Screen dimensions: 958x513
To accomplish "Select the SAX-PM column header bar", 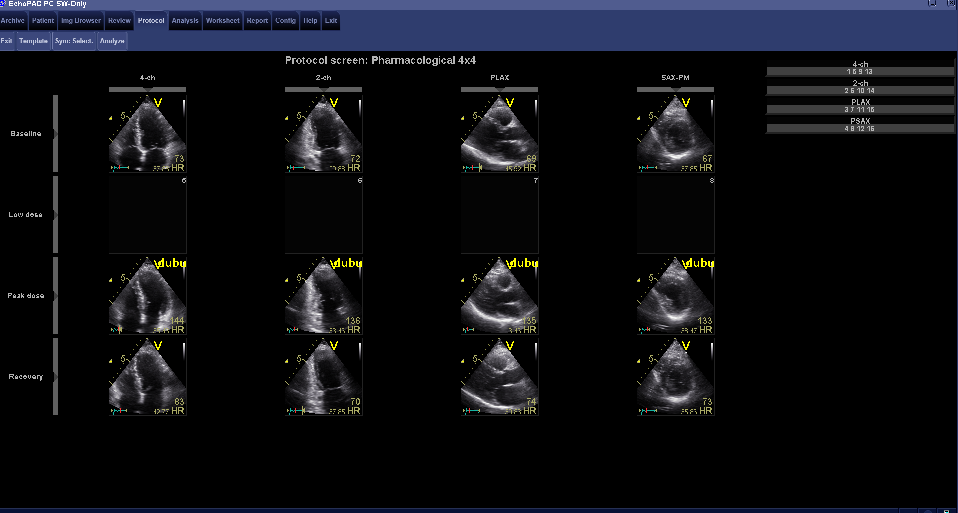I will click(675, 89).
